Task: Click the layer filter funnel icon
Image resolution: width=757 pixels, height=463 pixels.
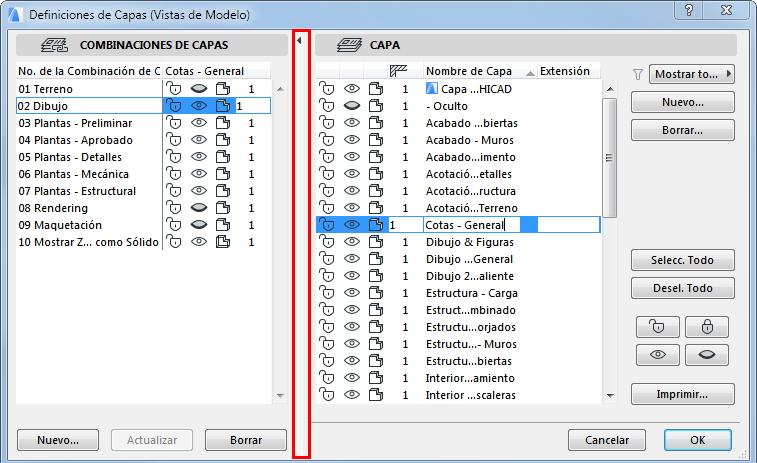Action: click(638, 74)
